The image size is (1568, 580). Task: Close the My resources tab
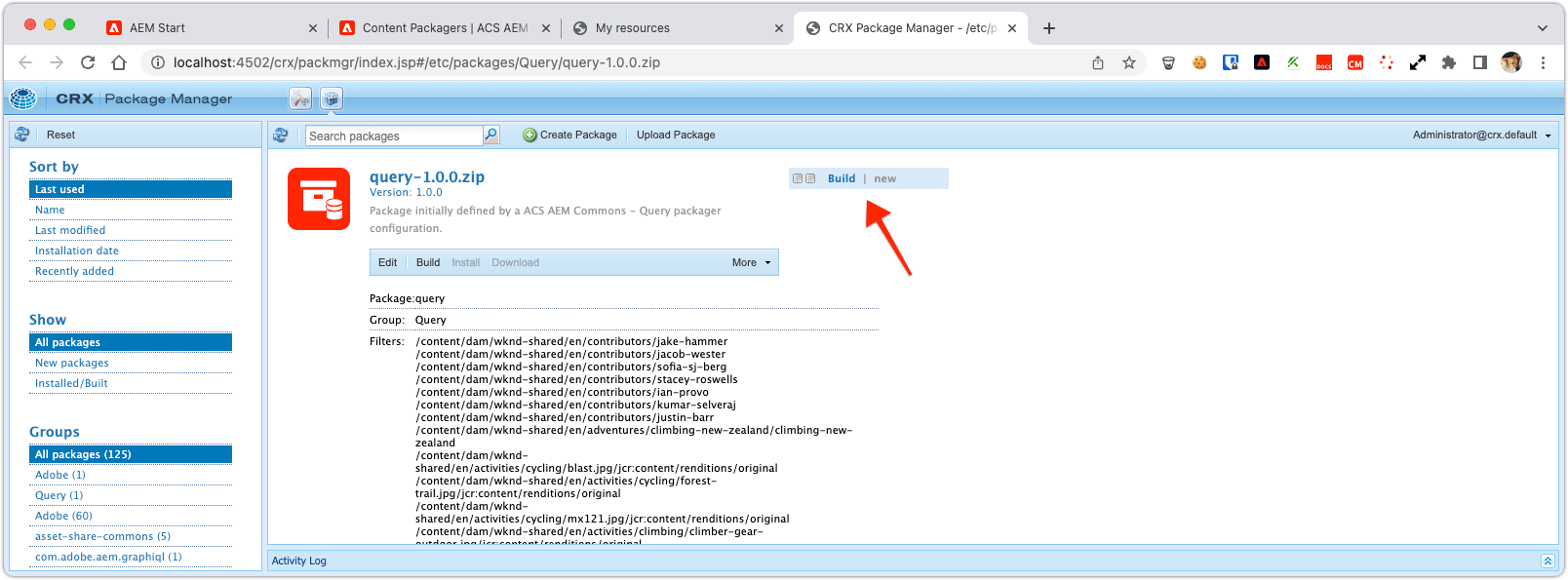click(x=779, y=28)
